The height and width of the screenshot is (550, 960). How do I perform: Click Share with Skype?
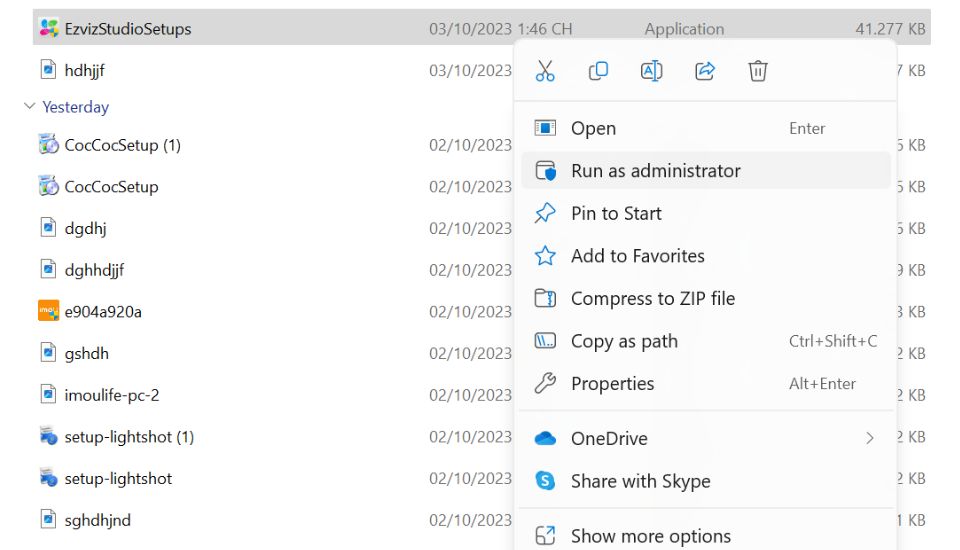pyautogui.click(x=640, y=481)
